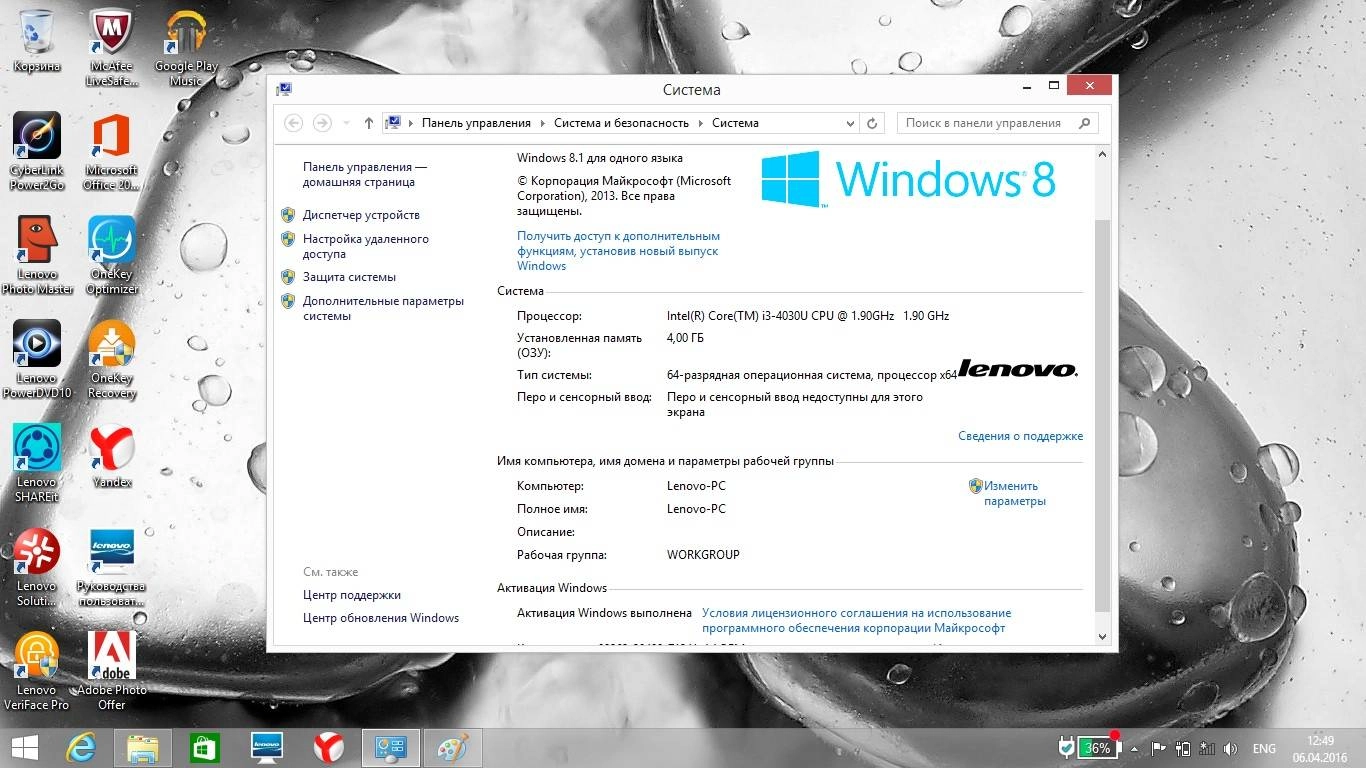Open Adobe Photo Offer desktop icon
This screenshot has height=768, width=1366.
coord(112,671)
